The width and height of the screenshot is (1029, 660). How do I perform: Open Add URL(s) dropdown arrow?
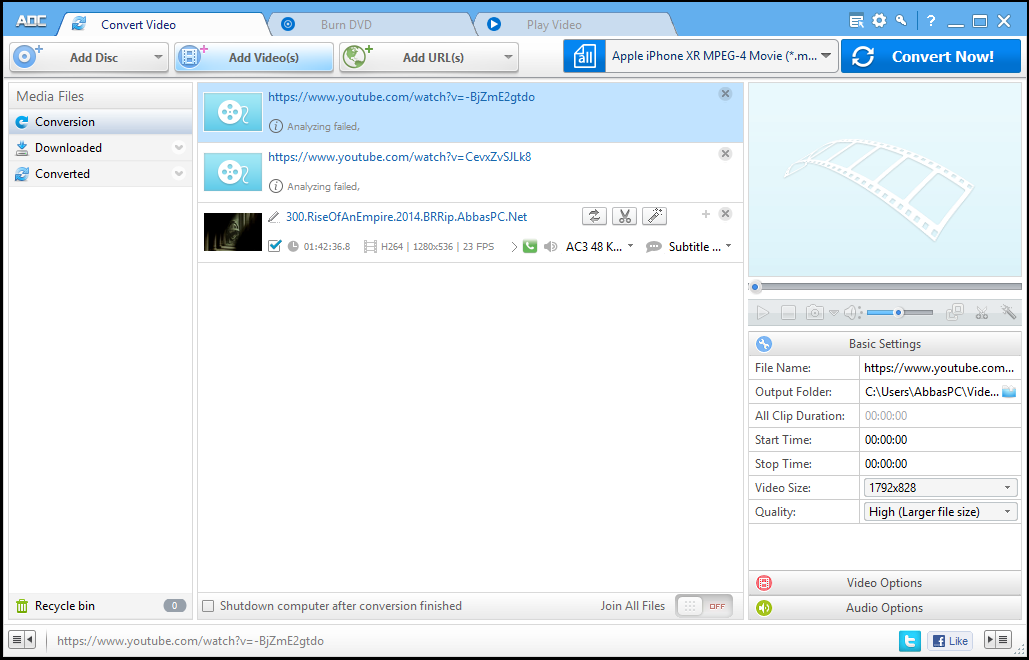tap(508, 58)
